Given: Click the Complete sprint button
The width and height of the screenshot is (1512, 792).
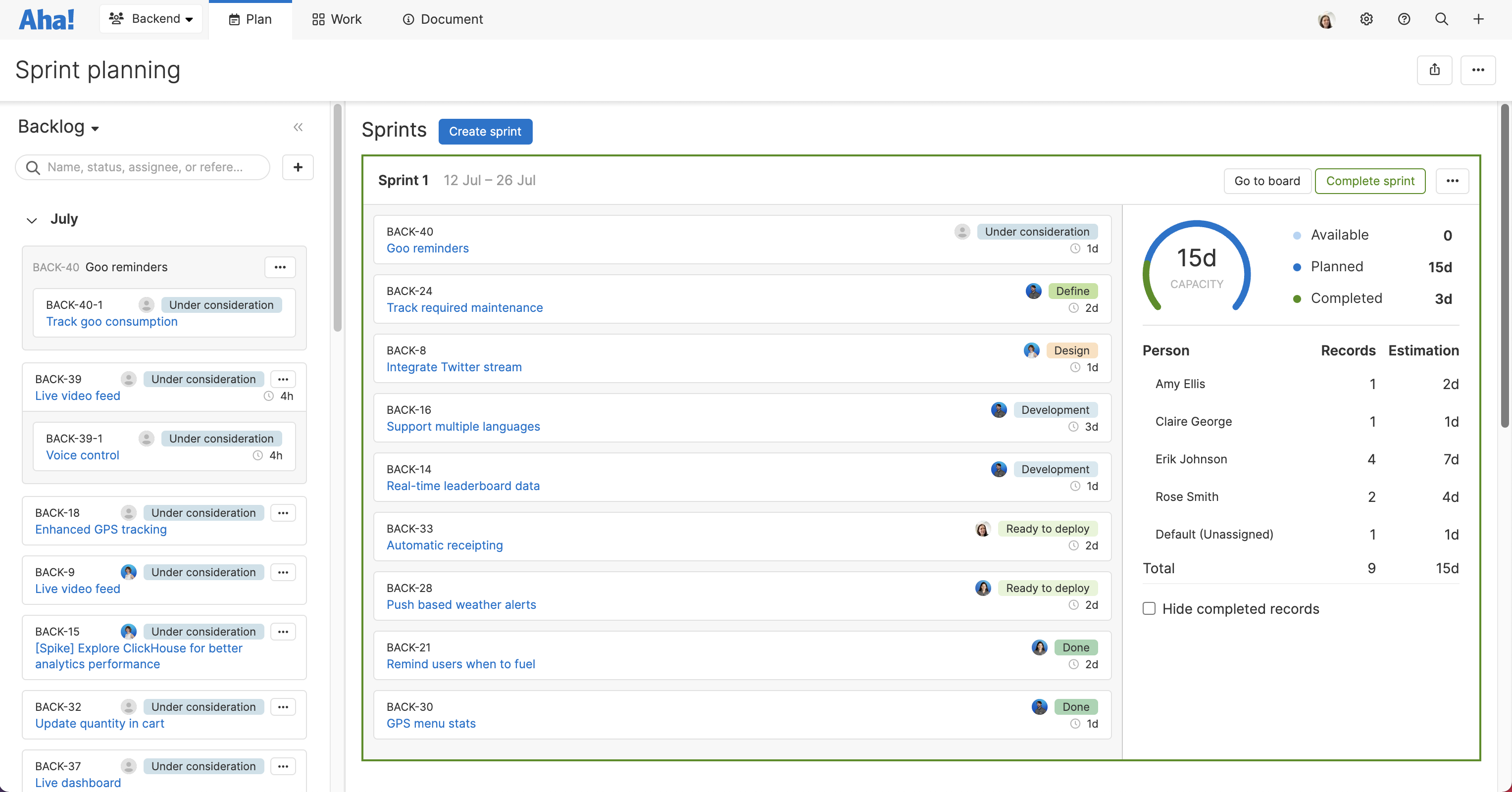Looking at the screenshot, I should pyautogui.click(x=1370, y=181).
